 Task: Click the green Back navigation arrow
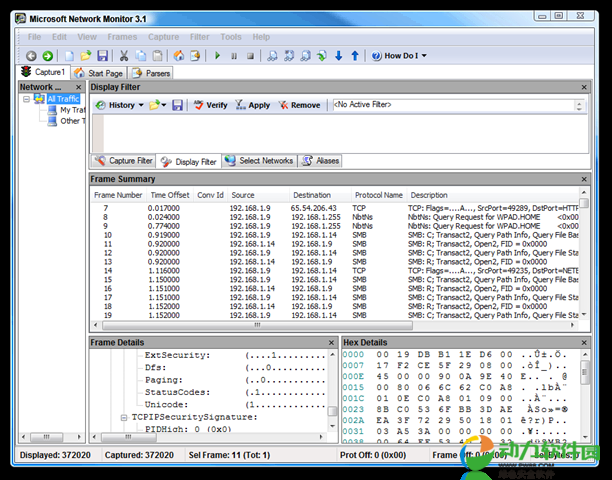[x=31, y=56]
